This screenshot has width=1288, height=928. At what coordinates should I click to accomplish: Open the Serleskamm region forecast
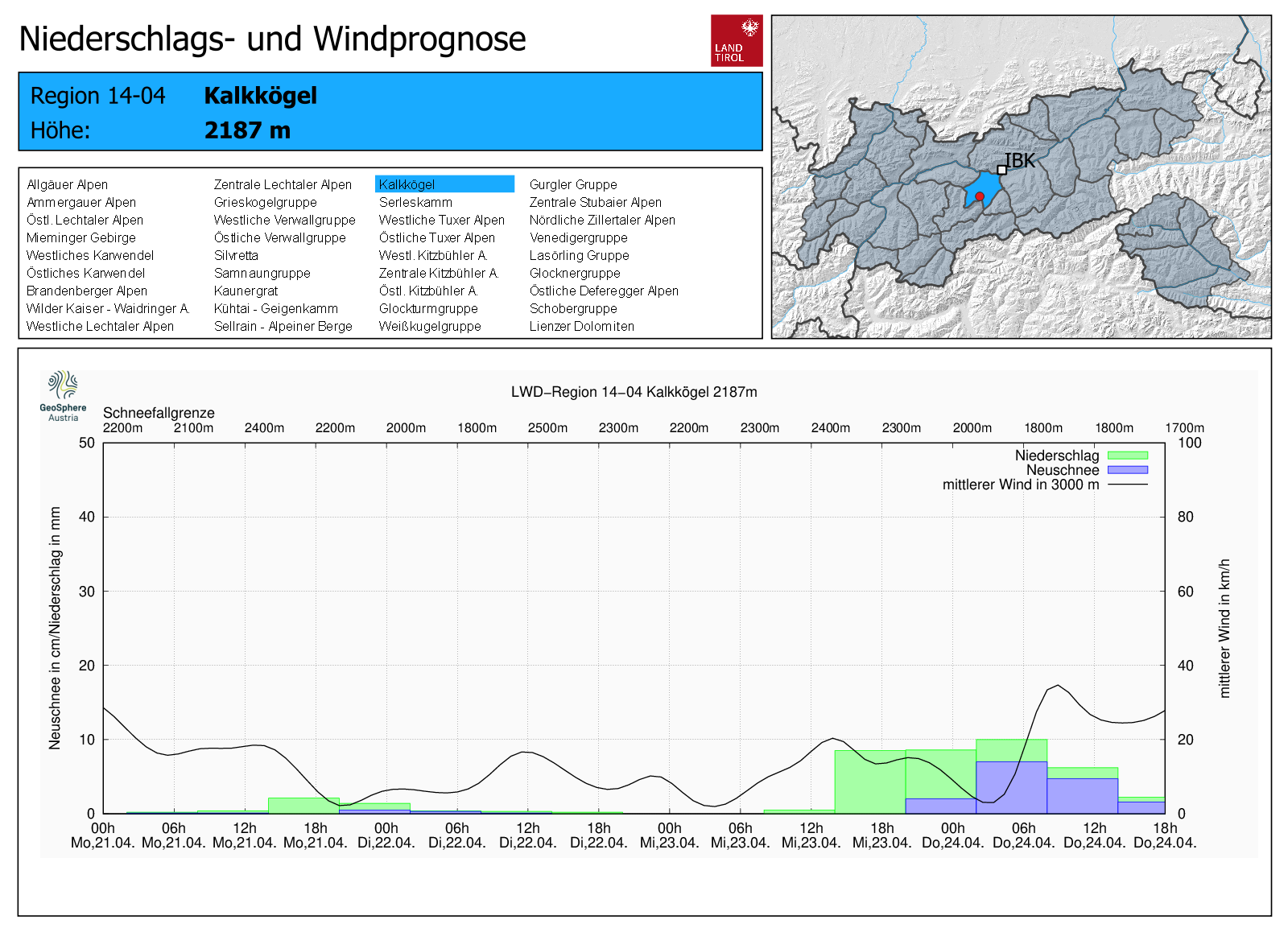coord(415,202)
